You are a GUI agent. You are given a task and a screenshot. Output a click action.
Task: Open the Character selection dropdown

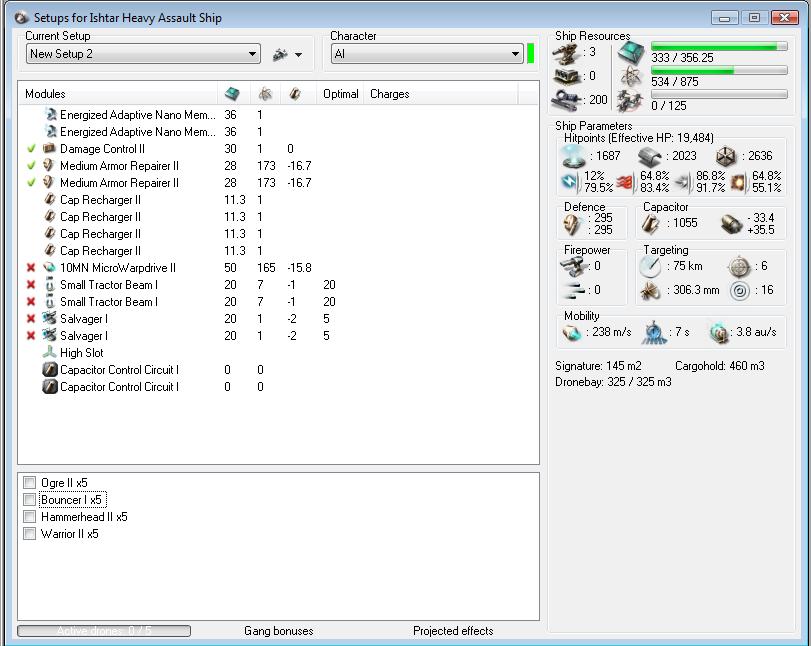click(426, 54)
